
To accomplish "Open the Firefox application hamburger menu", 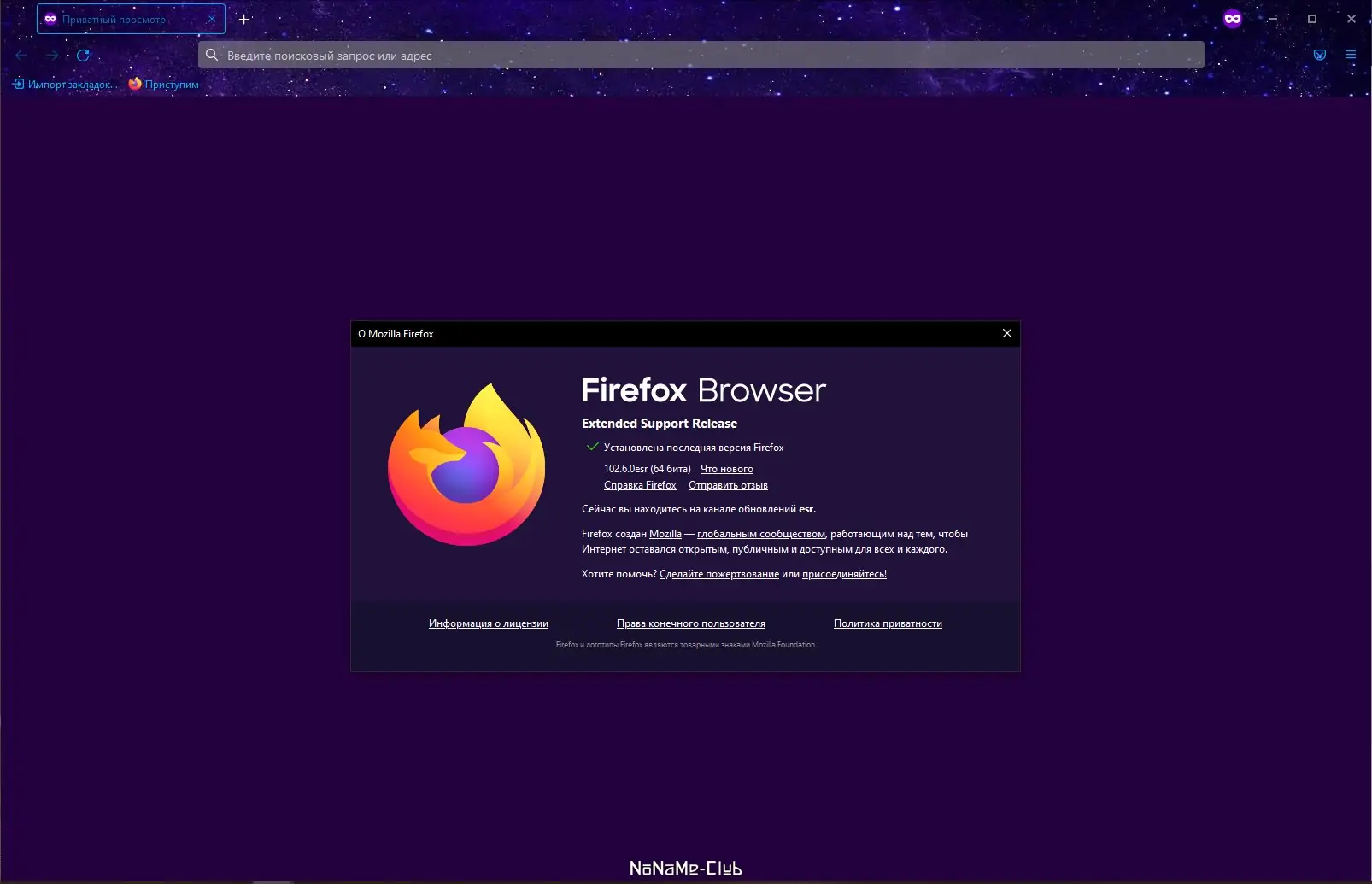I will 1351,55.
